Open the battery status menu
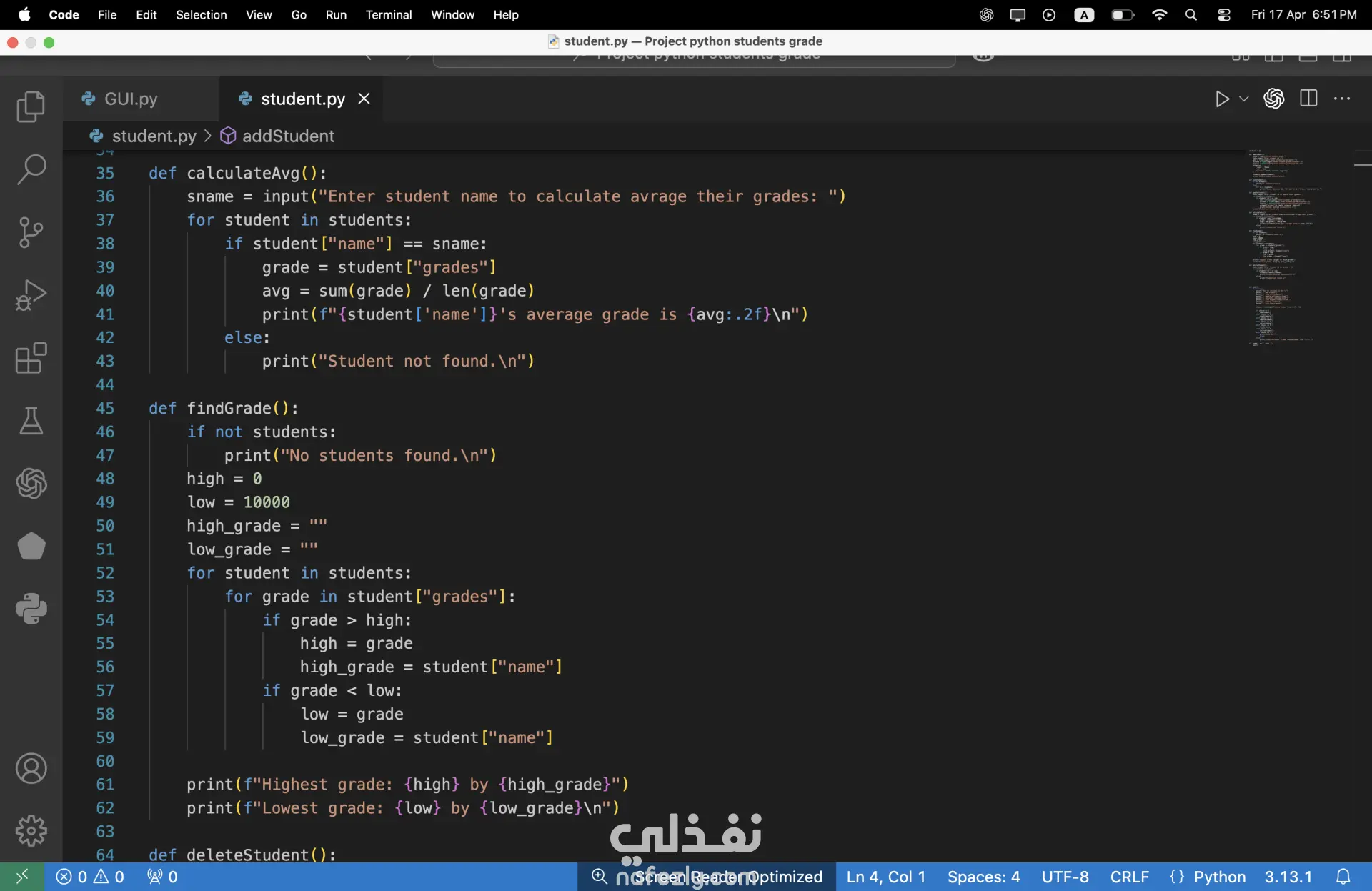This screenshot has height=891, width=1372. tap(1123, 14)
